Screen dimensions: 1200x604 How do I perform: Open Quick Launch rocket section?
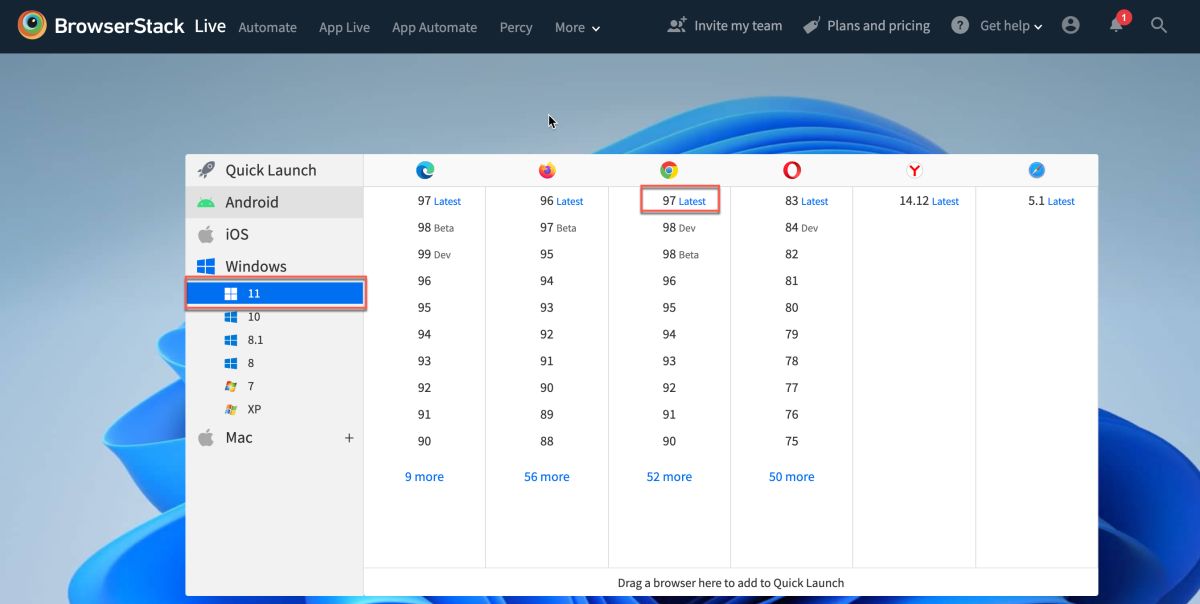pos(274,170)
